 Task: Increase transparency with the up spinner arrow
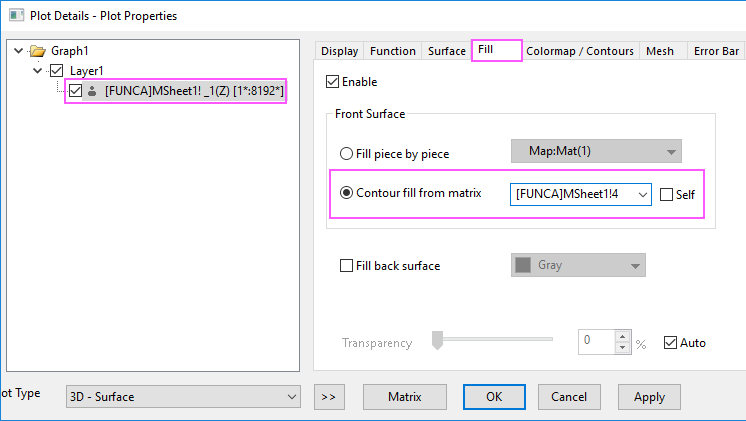[x=622, y=336]
